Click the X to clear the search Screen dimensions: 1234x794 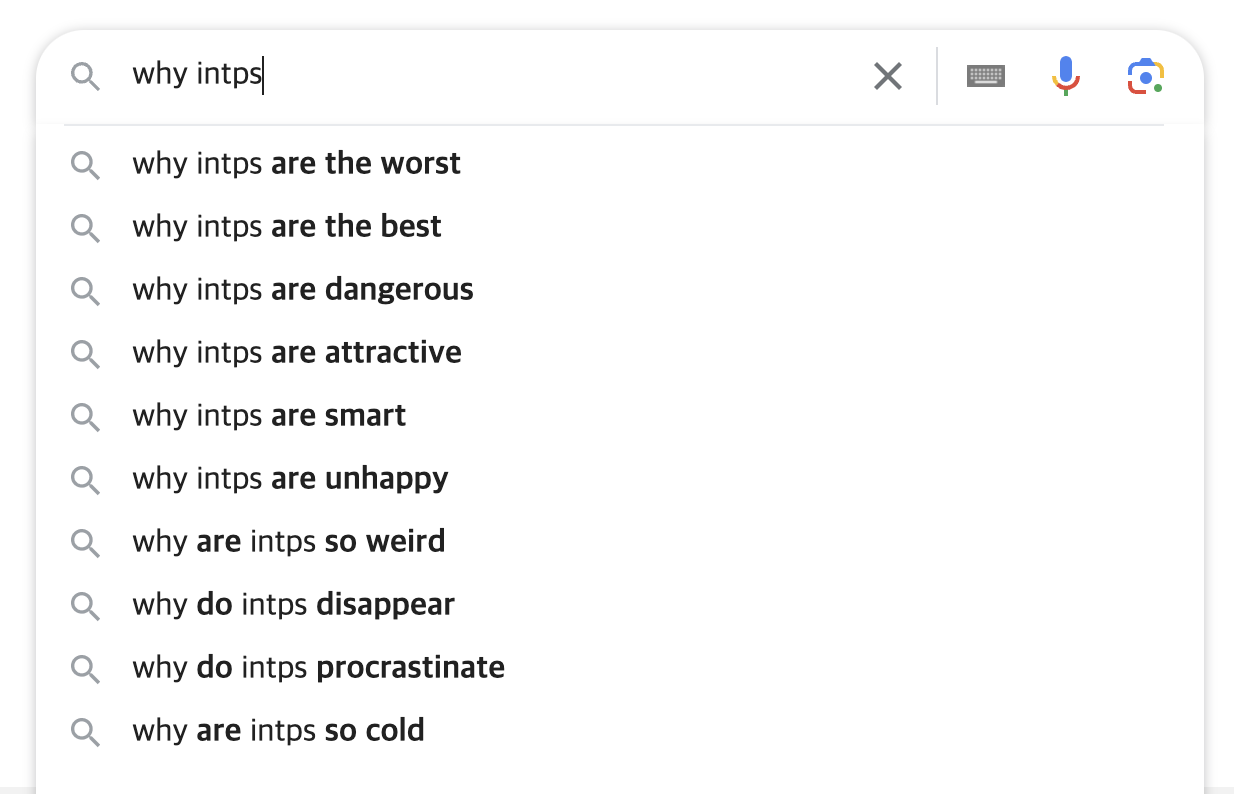click(887, 75)
